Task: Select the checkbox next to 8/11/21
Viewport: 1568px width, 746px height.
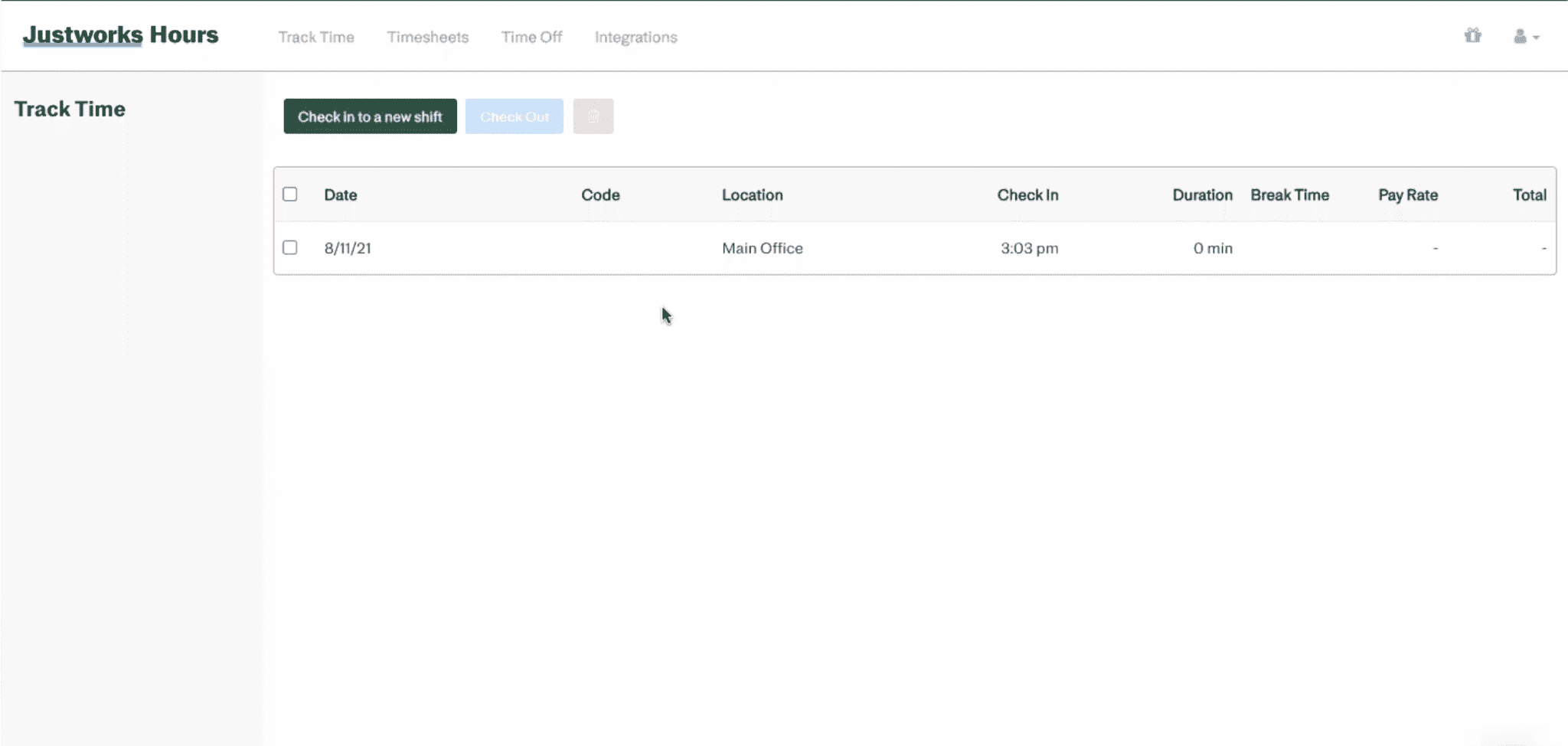Action: pyautogui.click(x=290, y=247)
